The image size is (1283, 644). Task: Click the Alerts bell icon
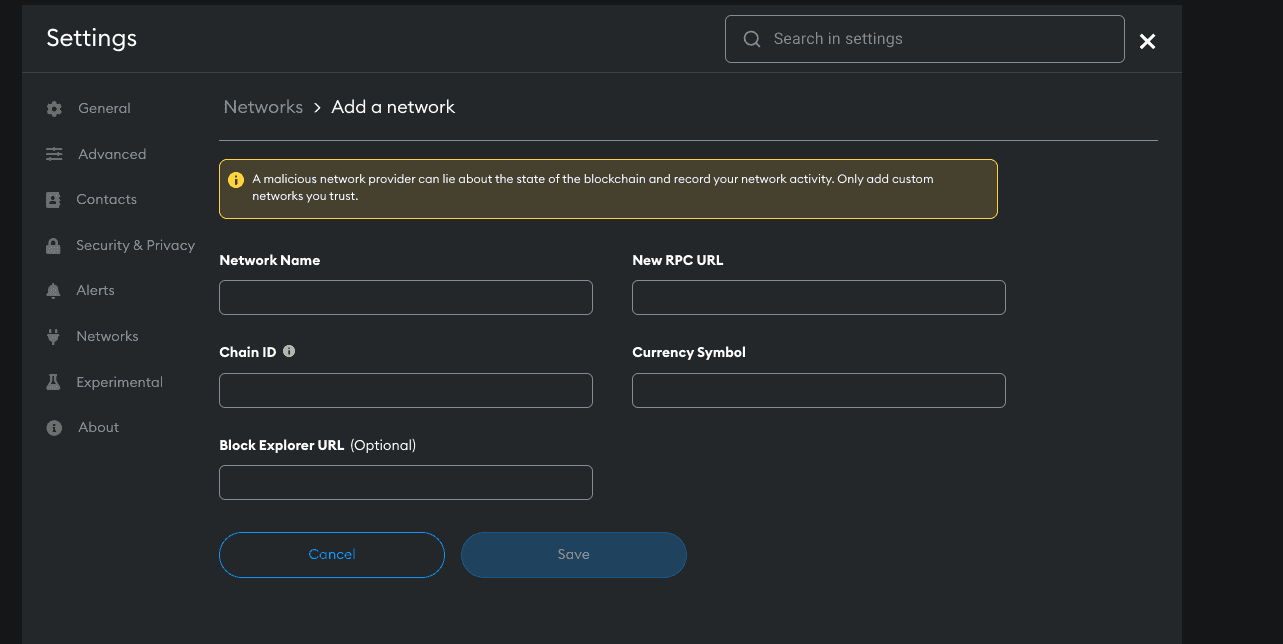pyautogui.click(x=54, y=291)
